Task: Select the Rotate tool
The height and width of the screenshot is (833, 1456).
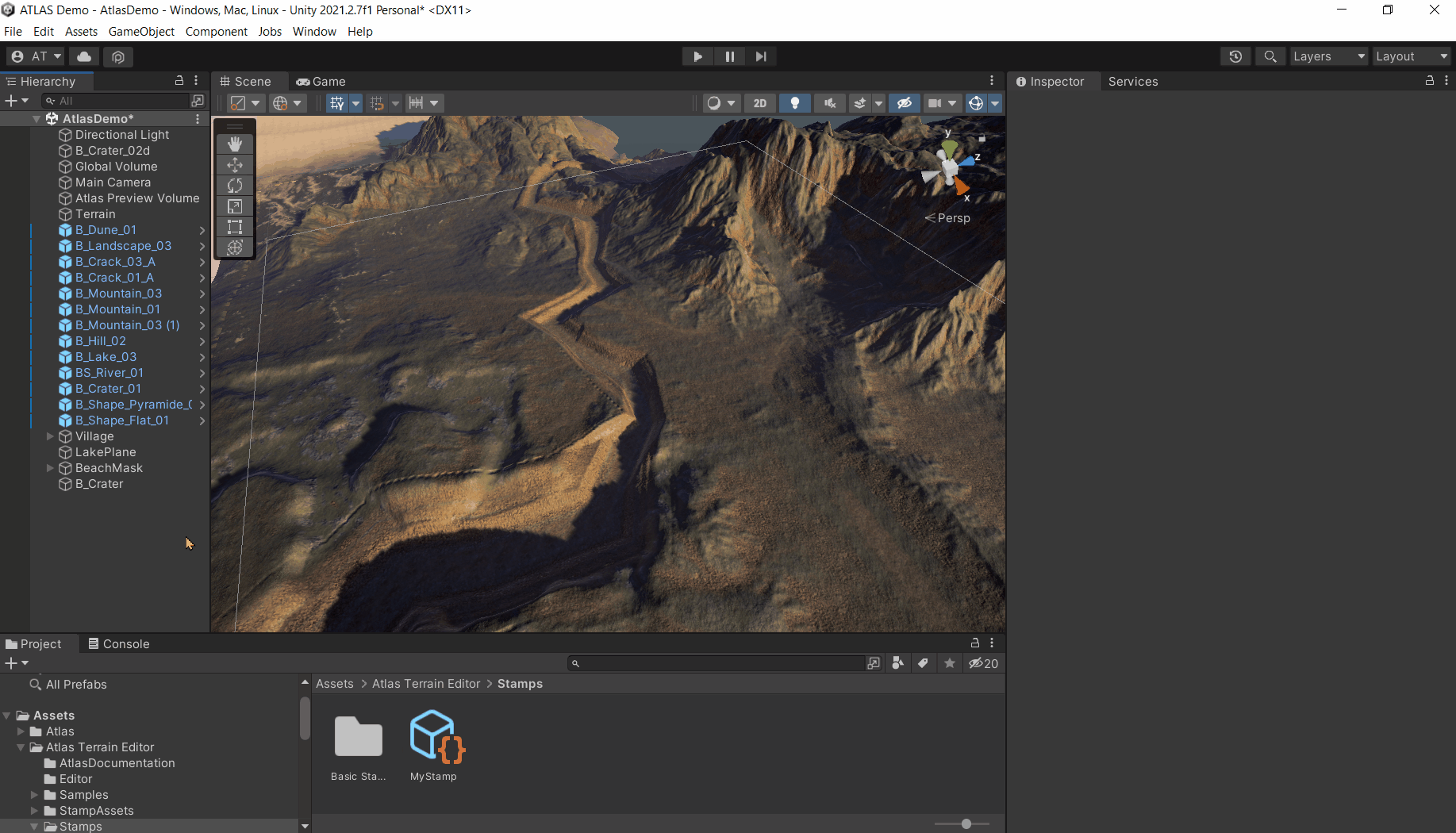Action: [x=235, y=185]
